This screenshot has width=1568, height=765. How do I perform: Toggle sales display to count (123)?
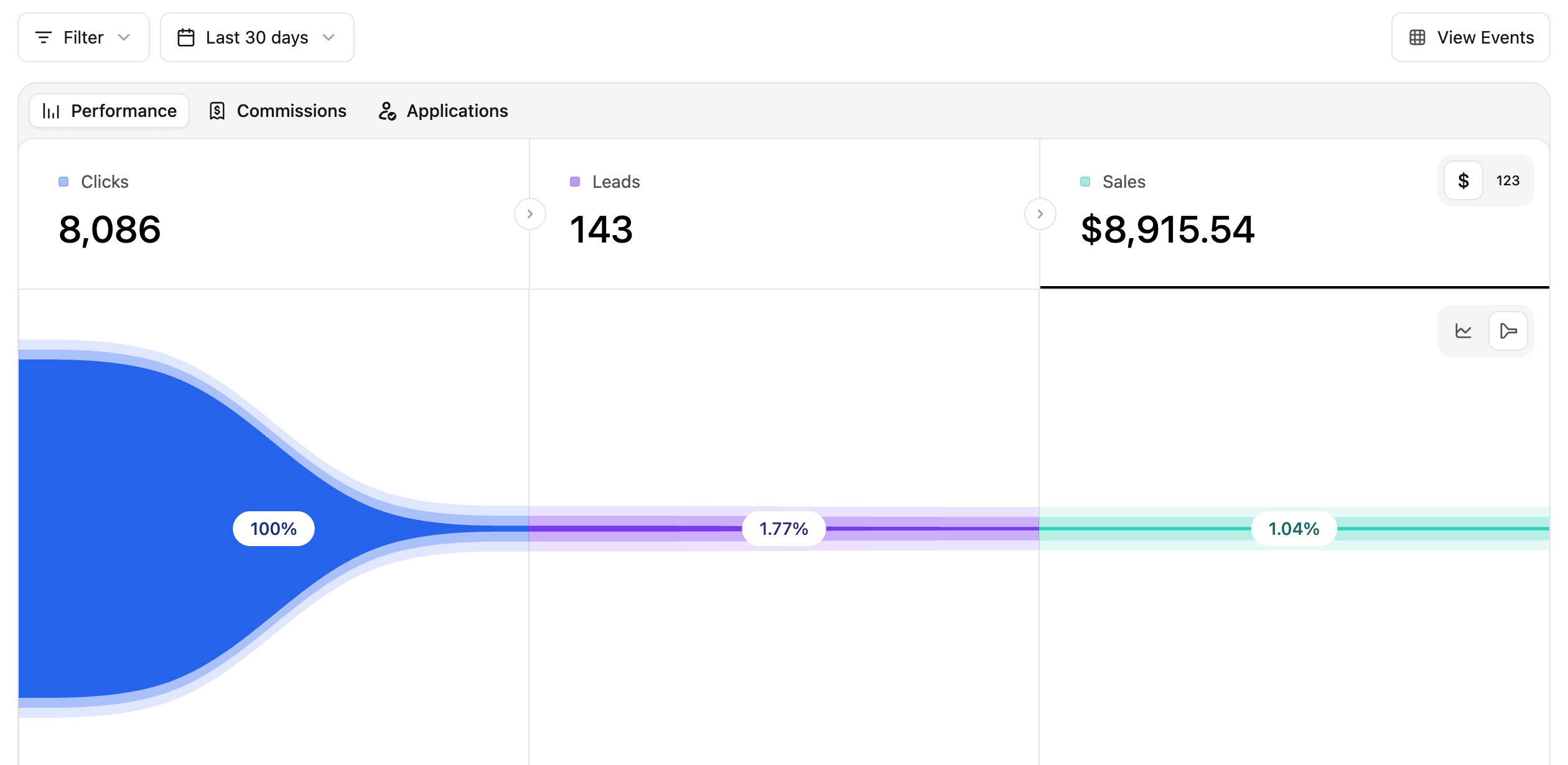pos(1508,180)
